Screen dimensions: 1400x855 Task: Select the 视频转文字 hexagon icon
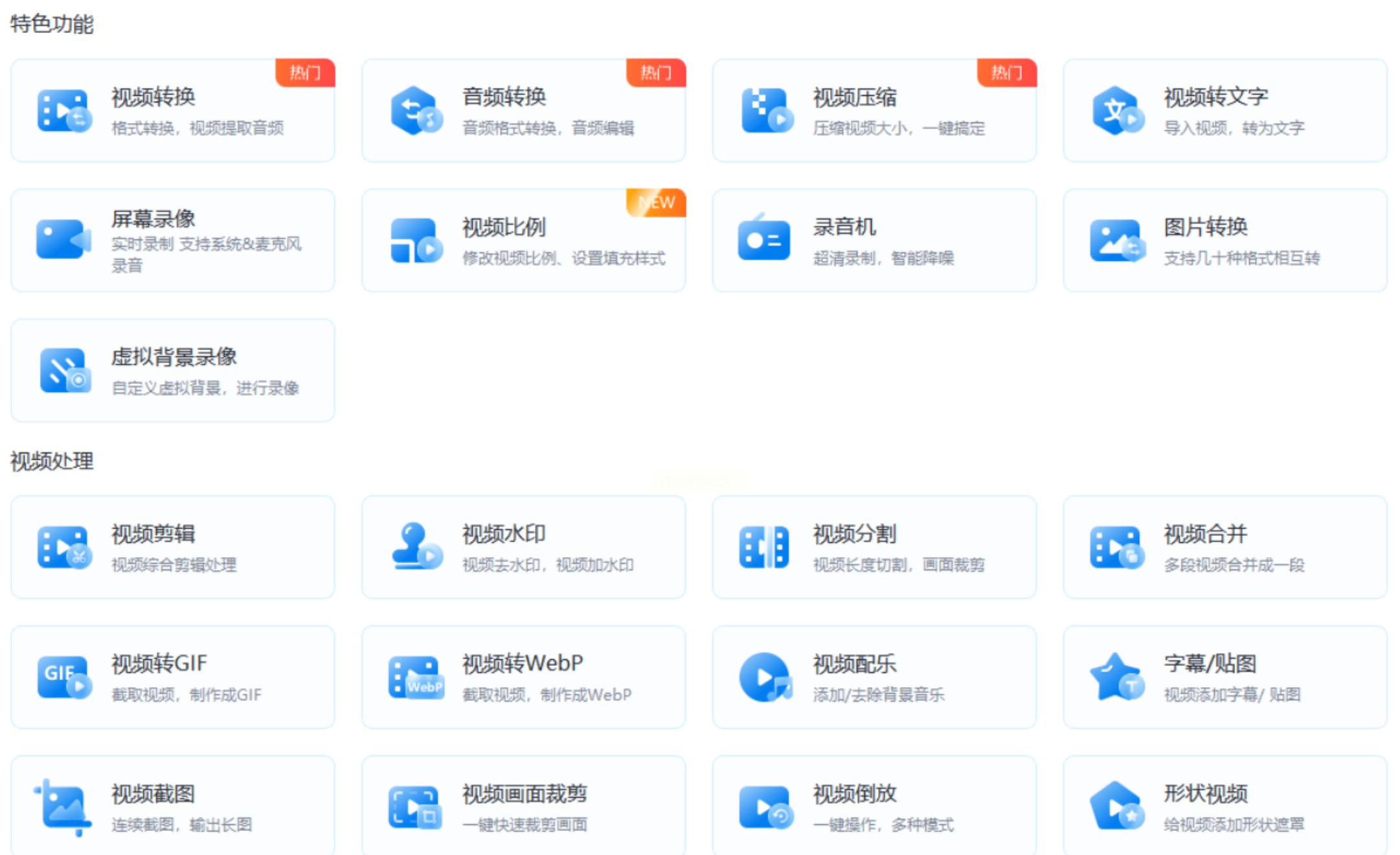(x=1116, y=111)
